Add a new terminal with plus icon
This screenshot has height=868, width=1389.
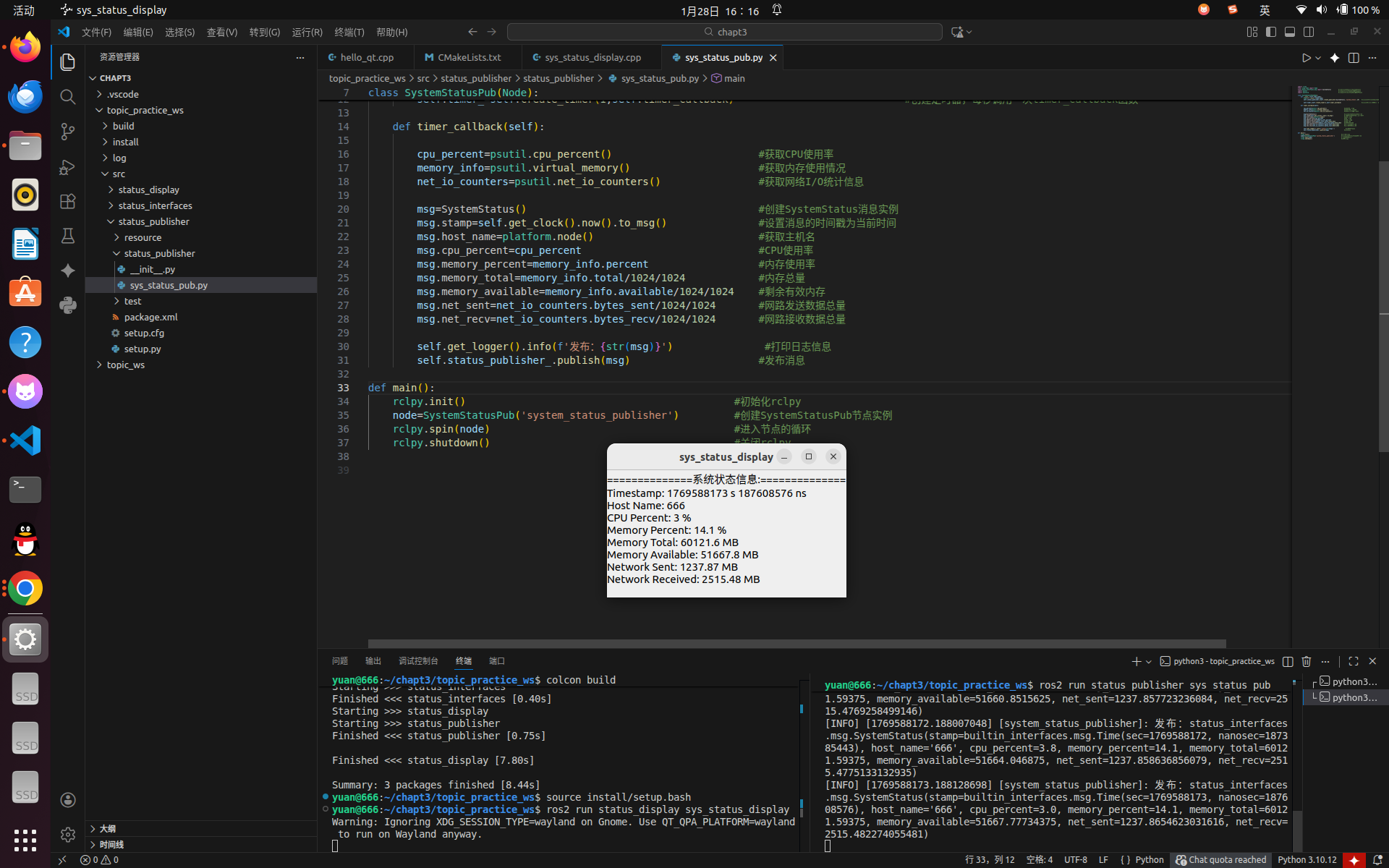(1136, 661)
